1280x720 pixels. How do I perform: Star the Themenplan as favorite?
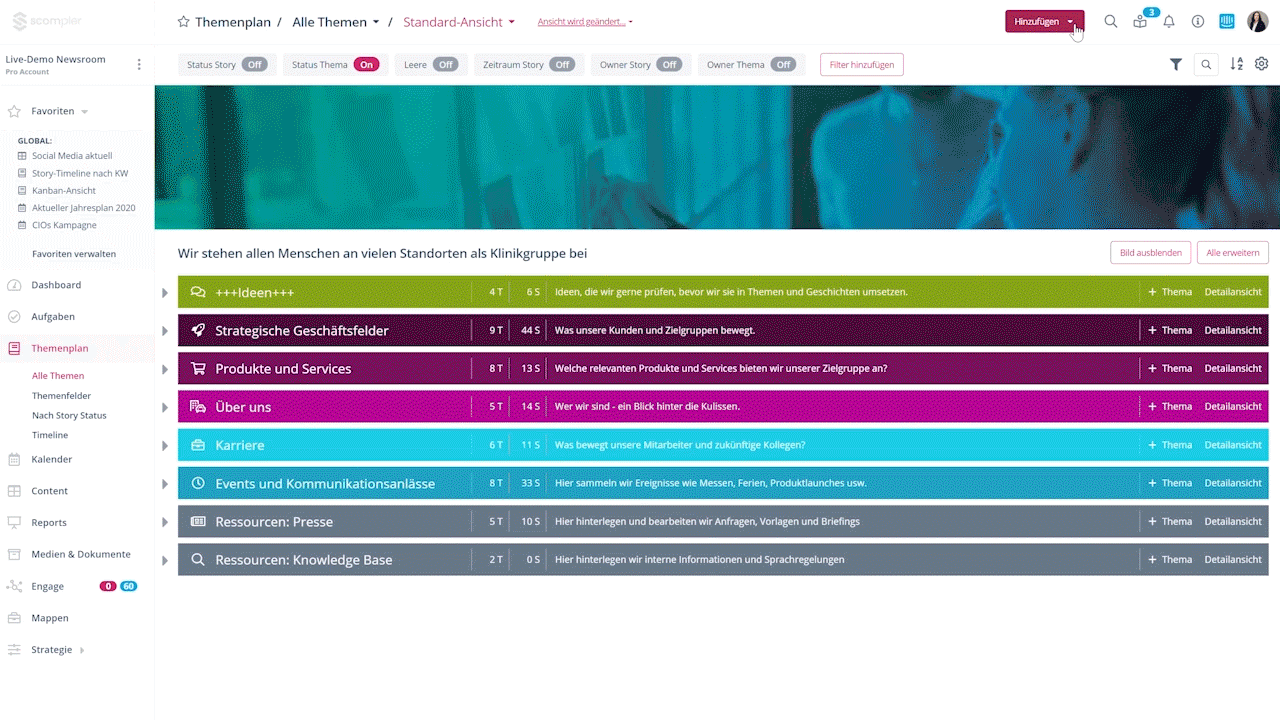[x=183, y=22]
